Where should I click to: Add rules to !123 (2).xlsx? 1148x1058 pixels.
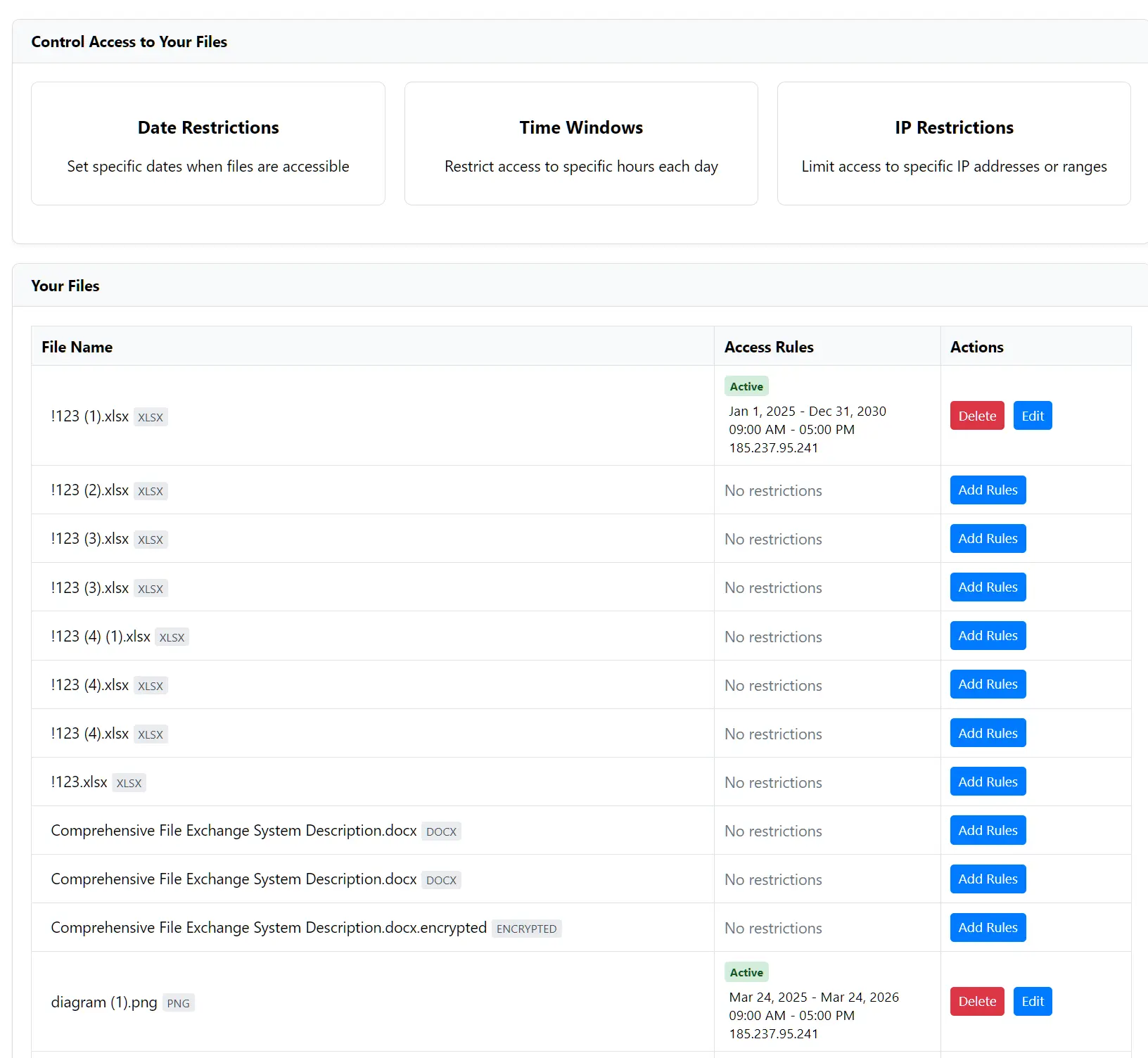point(988,490)
